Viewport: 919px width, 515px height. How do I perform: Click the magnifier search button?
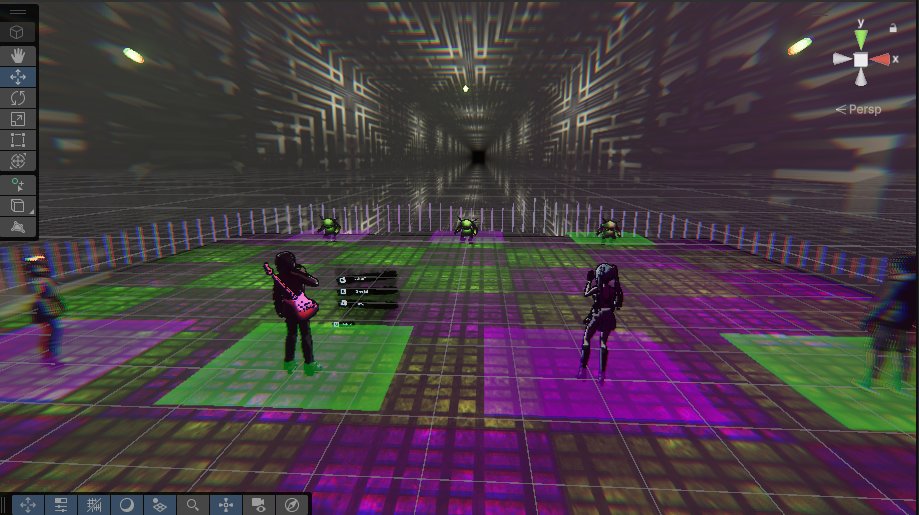coord(192,504)
